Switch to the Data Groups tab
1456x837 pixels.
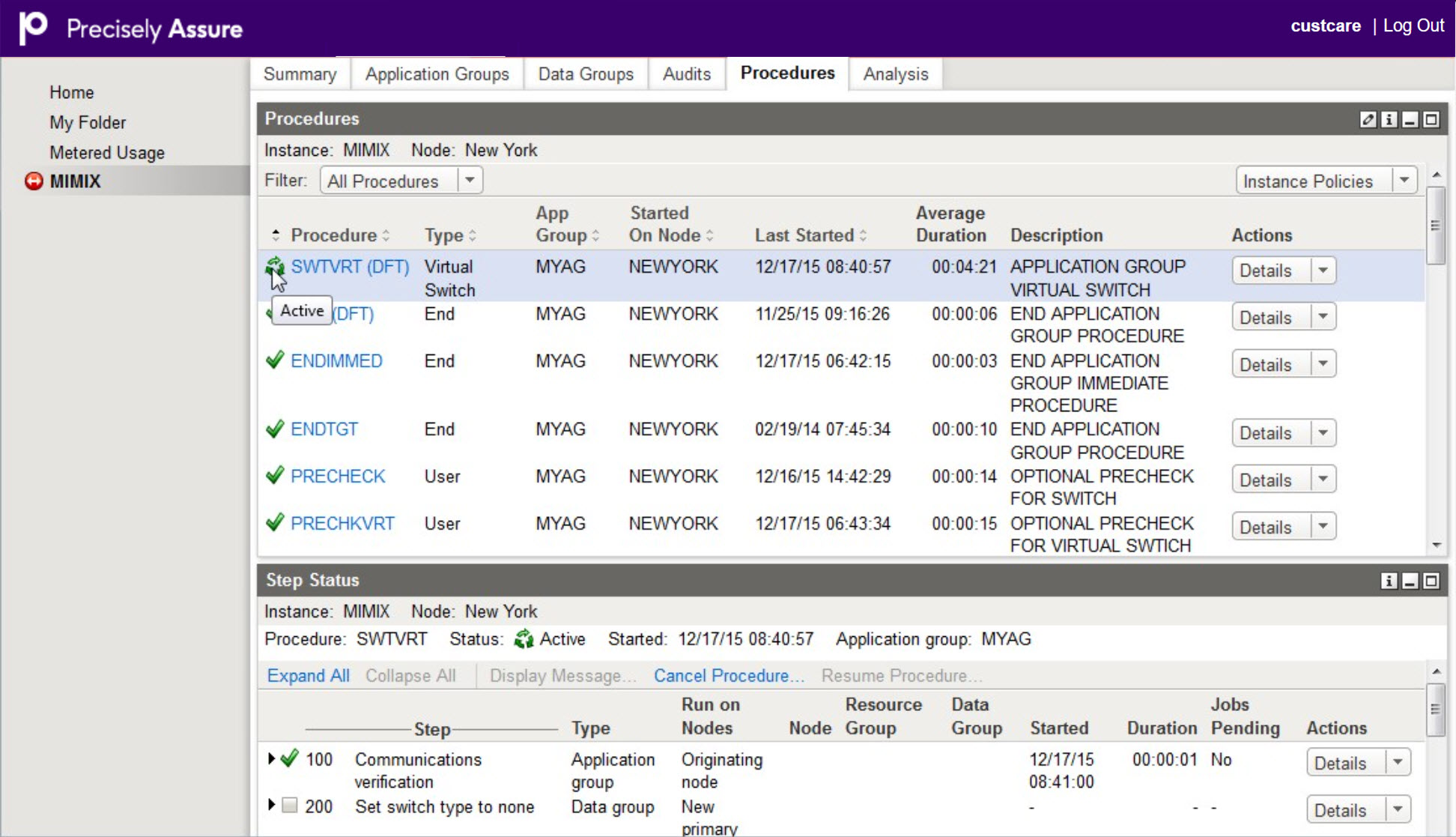coord(586,74)
